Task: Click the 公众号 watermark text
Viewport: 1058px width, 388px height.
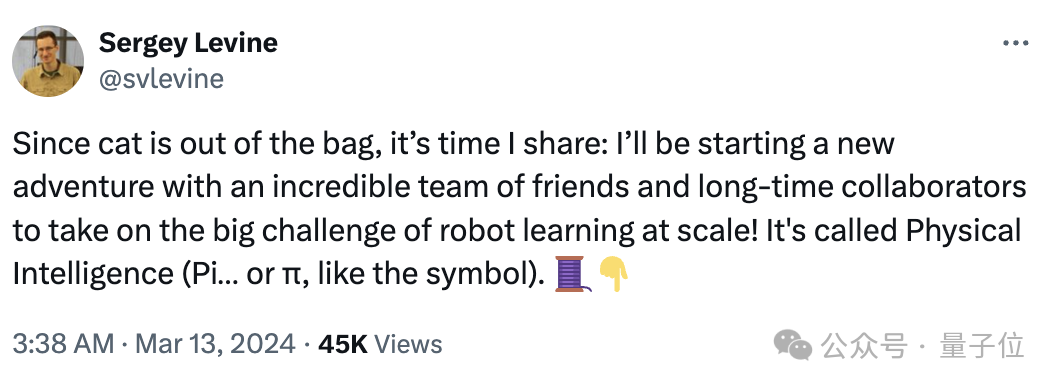Action: 864,345
